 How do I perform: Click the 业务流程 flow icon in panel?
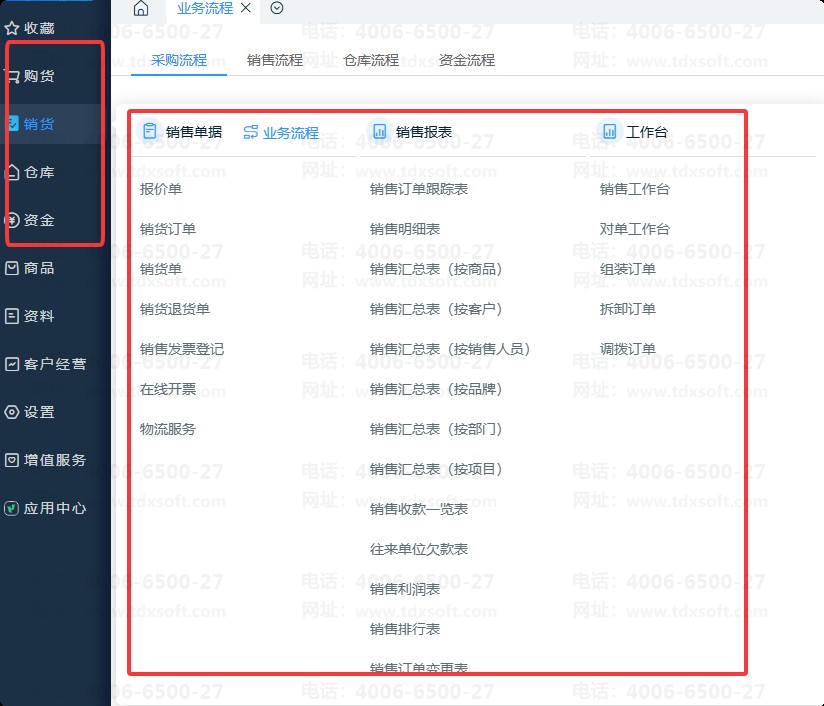pos(251,132)
